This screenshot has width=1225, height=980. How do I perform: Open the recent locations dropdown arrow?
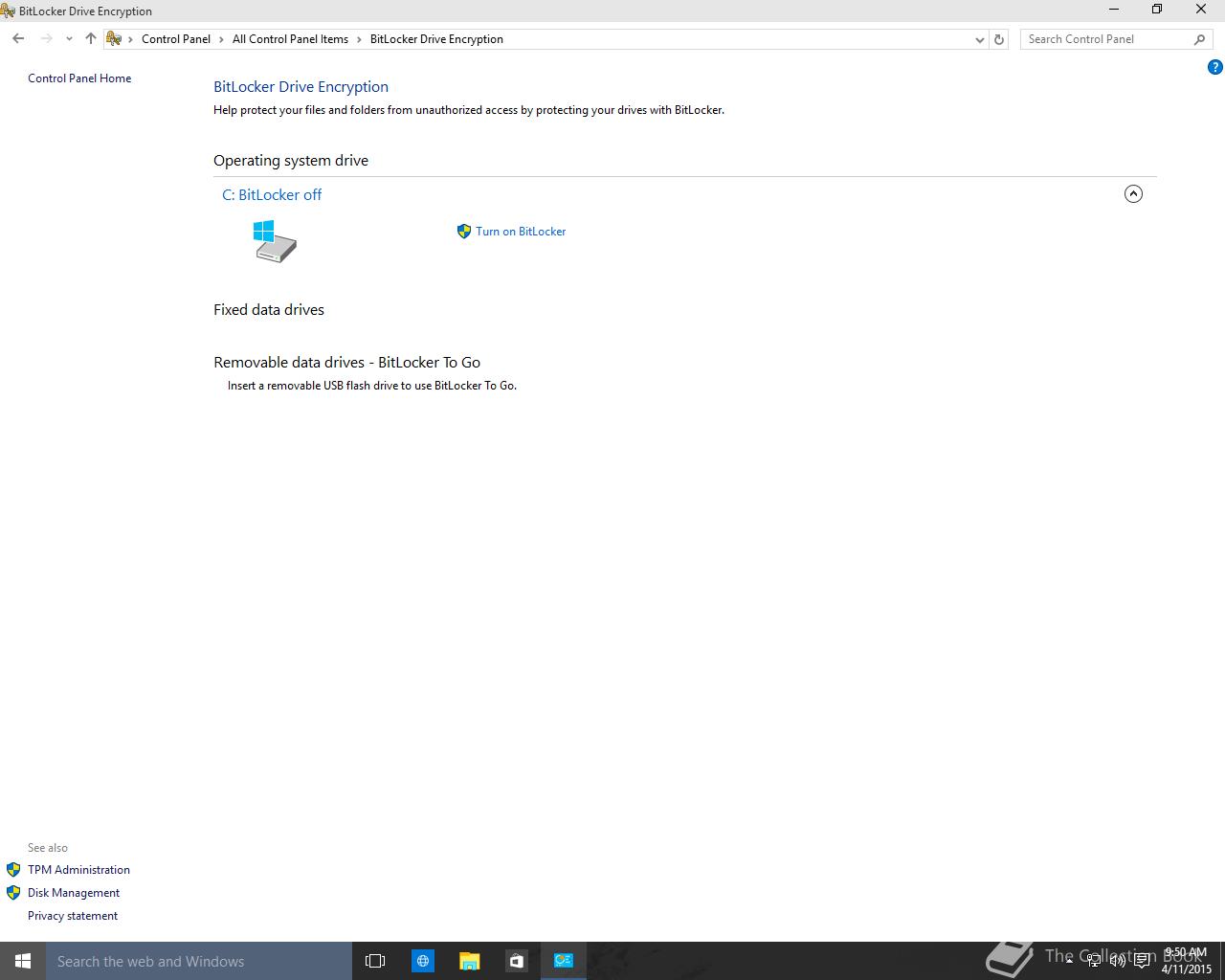coord(69,39)
